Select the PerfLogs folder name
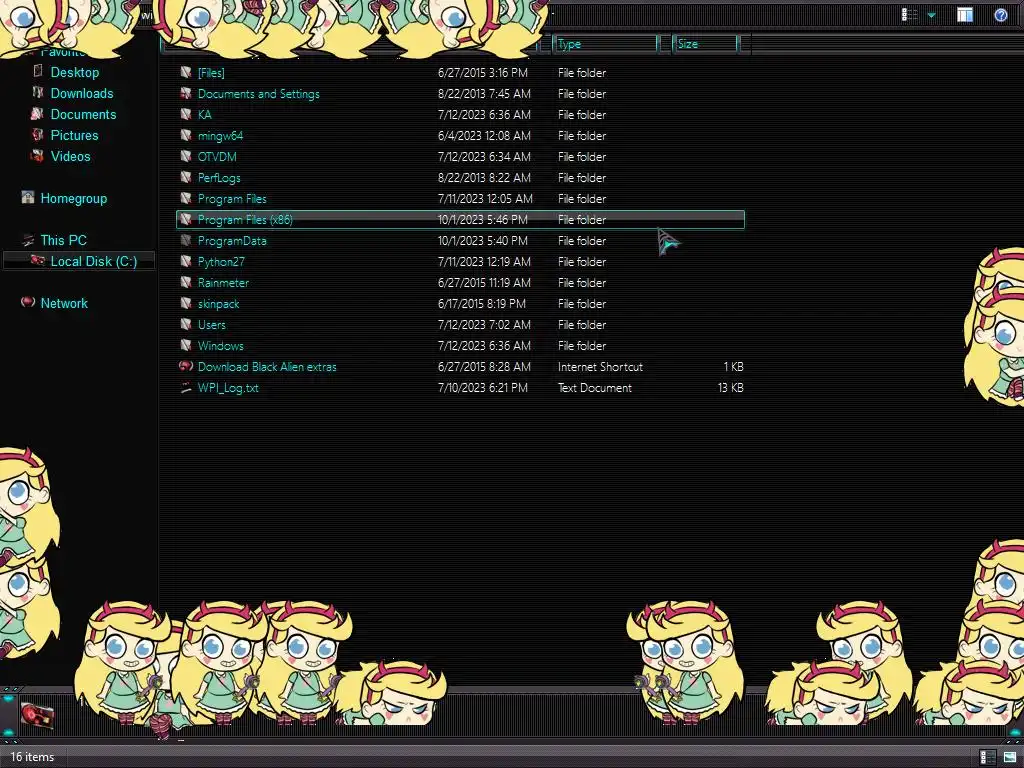The width and height of the screenshot is (1024, 768). [x=219, y=178]
